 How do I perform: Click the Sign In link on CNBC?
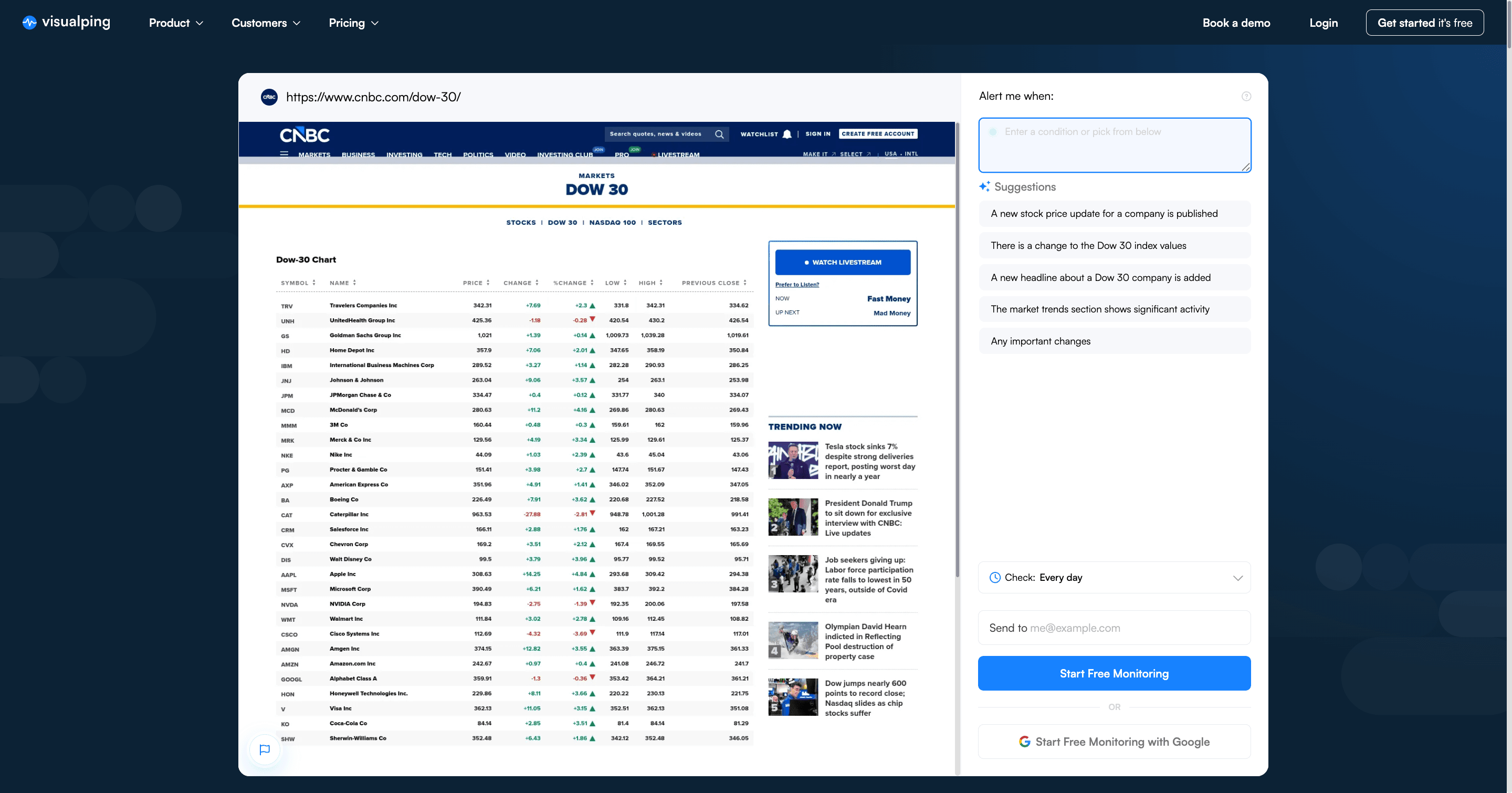click(x=817, y=134)
